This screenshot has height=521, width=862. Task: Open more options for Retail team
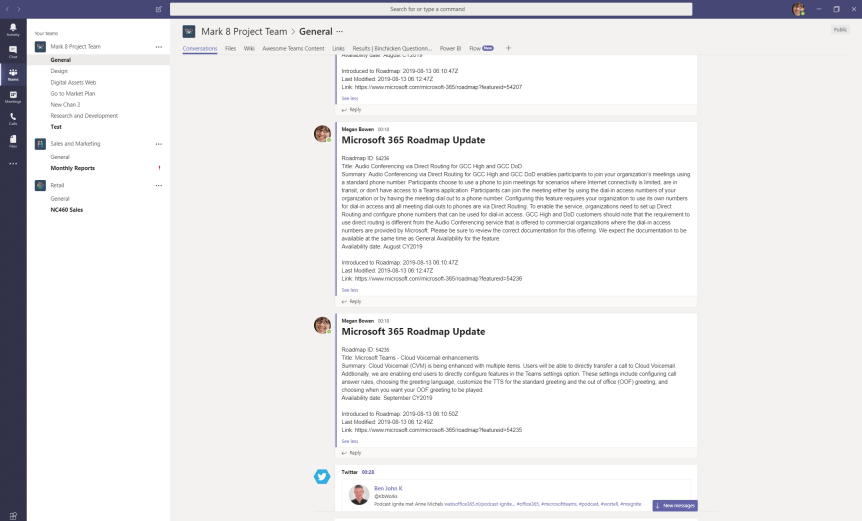pyautogui.click(x=158, y=186)
